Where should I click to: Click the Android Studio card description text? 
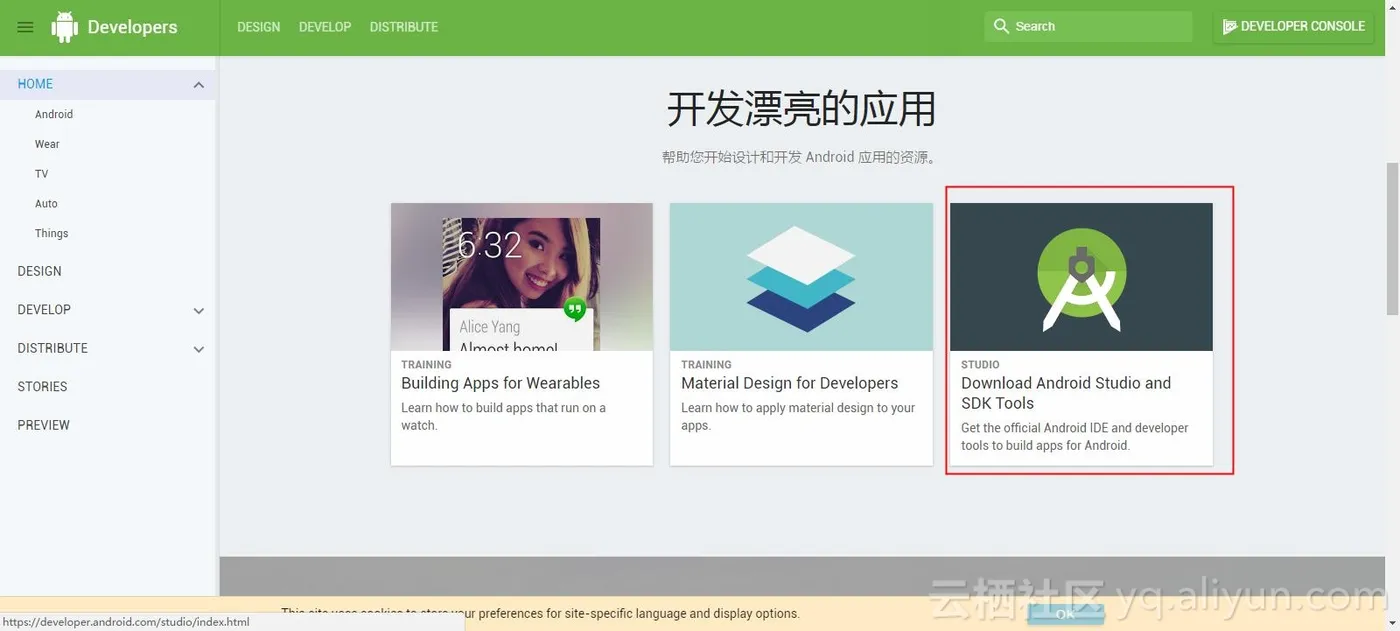(1075, 437)
